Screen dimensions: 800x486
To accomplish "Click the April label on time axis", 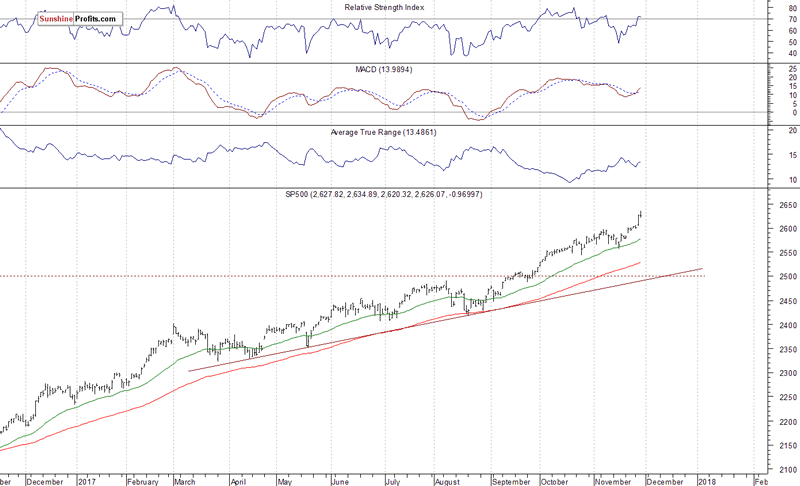I will coord(238,482).
